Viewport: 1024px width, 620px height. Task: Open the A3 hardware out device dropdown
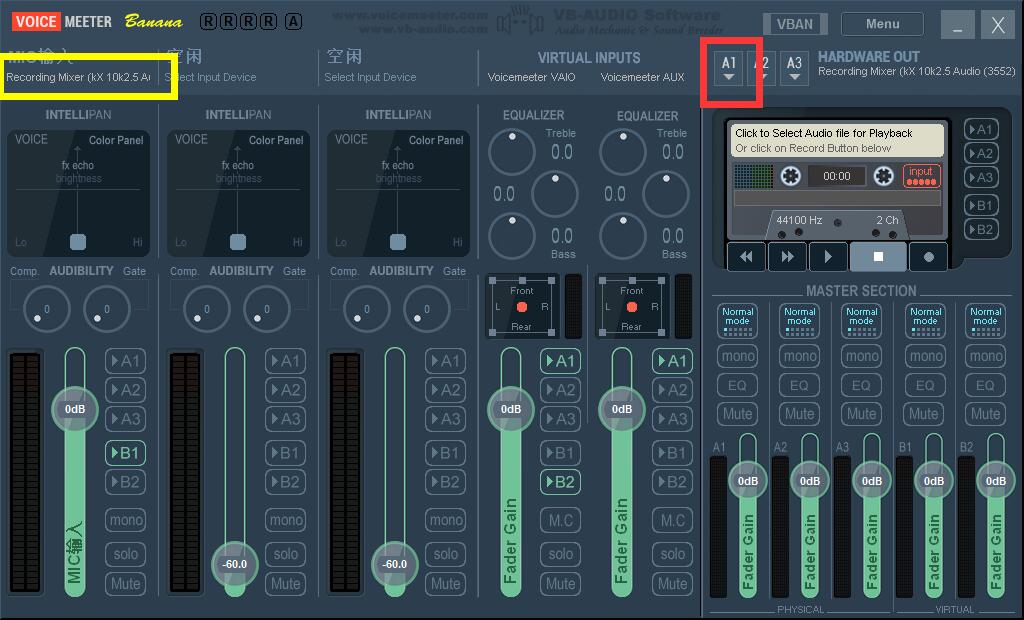794,68
